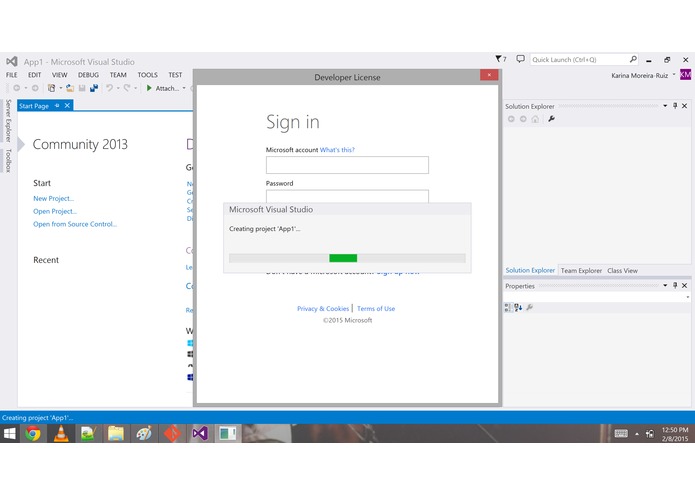Click Solution Explorer Back icon

511,119
